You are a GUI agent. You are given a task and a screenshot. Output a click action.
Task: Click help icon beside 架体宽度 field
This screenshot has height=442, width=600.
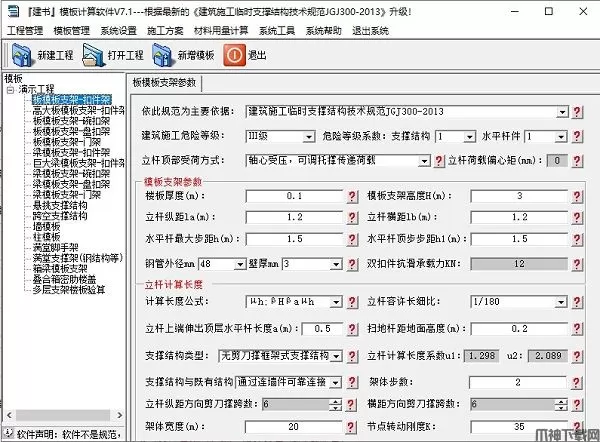point(351,427)
